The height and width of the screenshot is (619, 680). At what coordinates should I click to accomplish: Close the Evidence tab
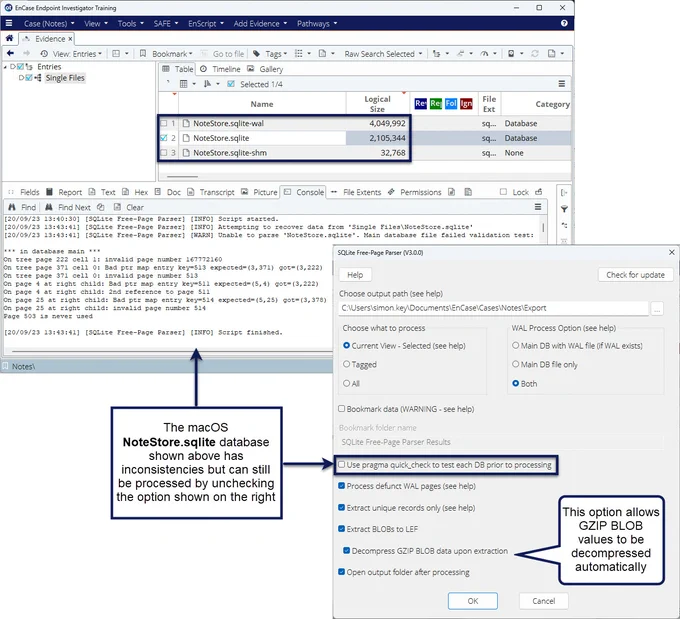pyautogui.click(x=70, y=39)
